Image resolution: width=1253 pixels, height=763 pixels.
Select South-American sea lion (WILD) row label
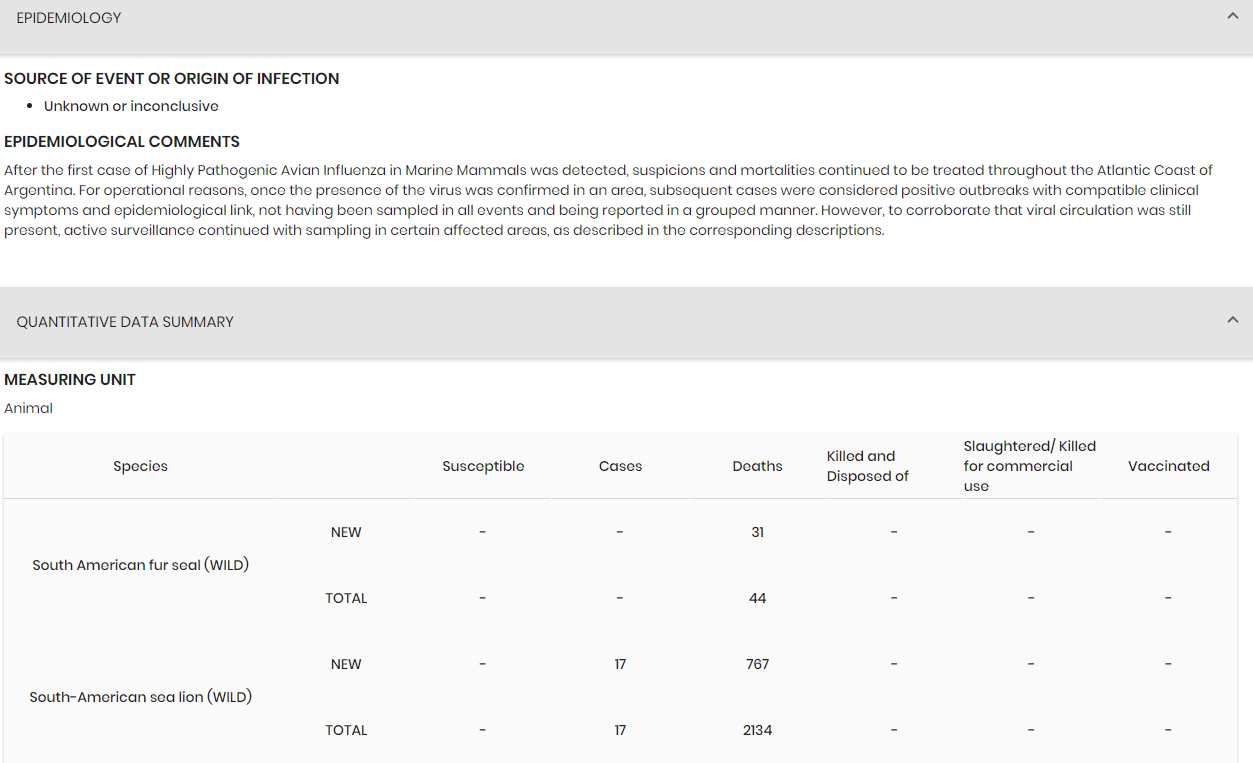coord(140,697)
